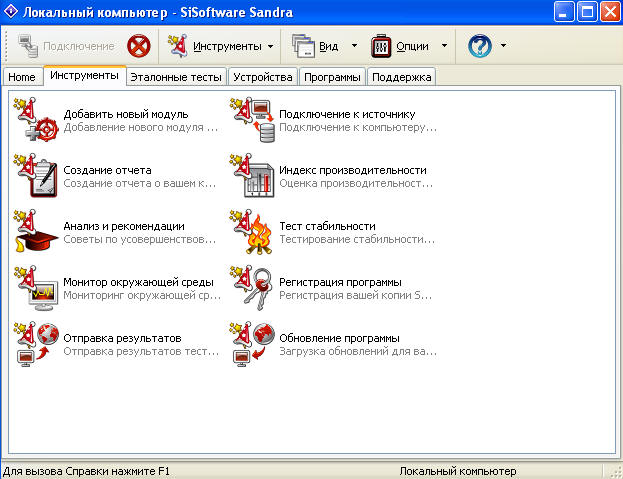This screenshot has width=623, height=479.
Task: Click the Создание отчета clipboard icon
Action: point(36,176)
